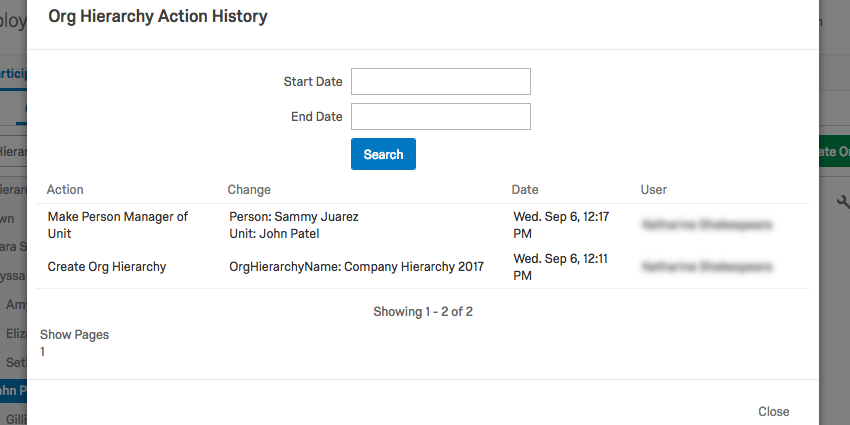Select the Make Person Manager of Unit entry
Screen dimensions: 850x425
coord(118,225)
